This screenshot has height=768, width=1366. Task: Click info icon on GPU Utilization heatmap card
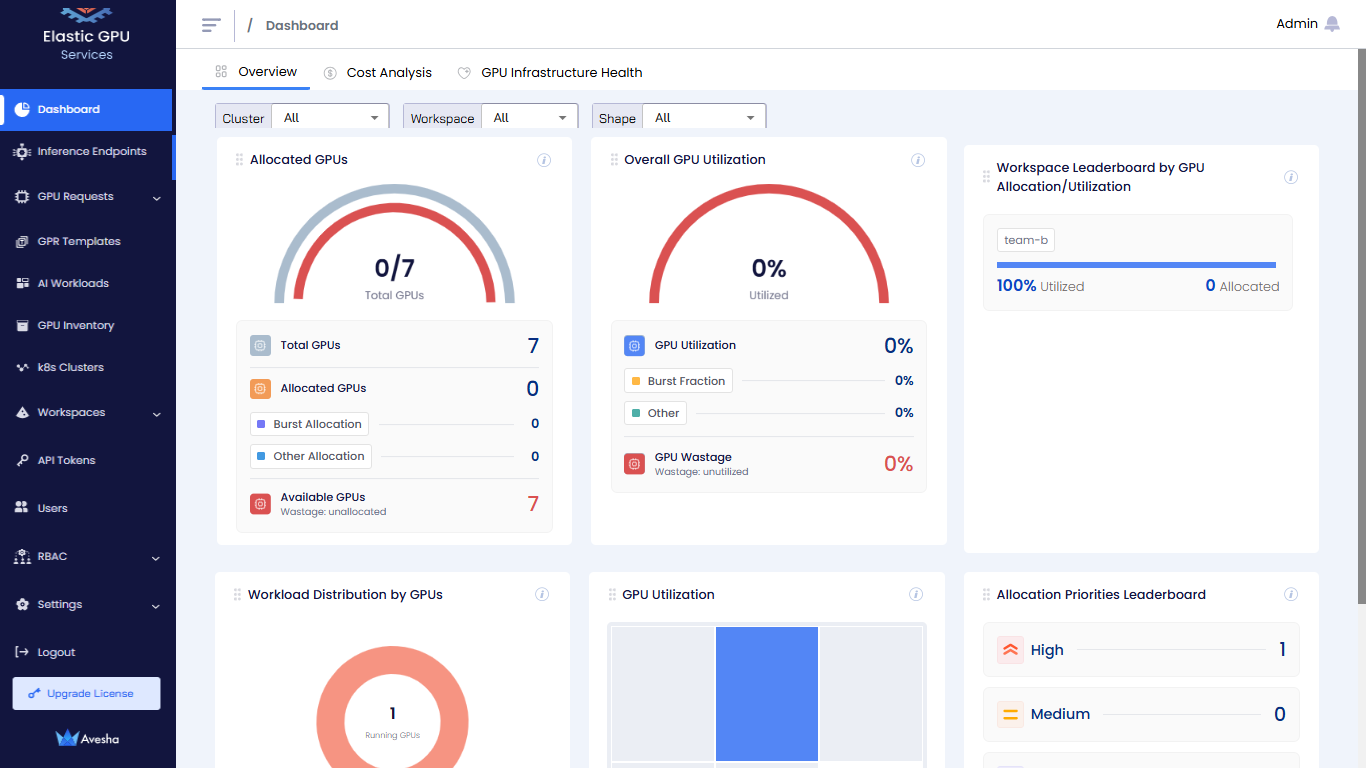coord(916,594)
